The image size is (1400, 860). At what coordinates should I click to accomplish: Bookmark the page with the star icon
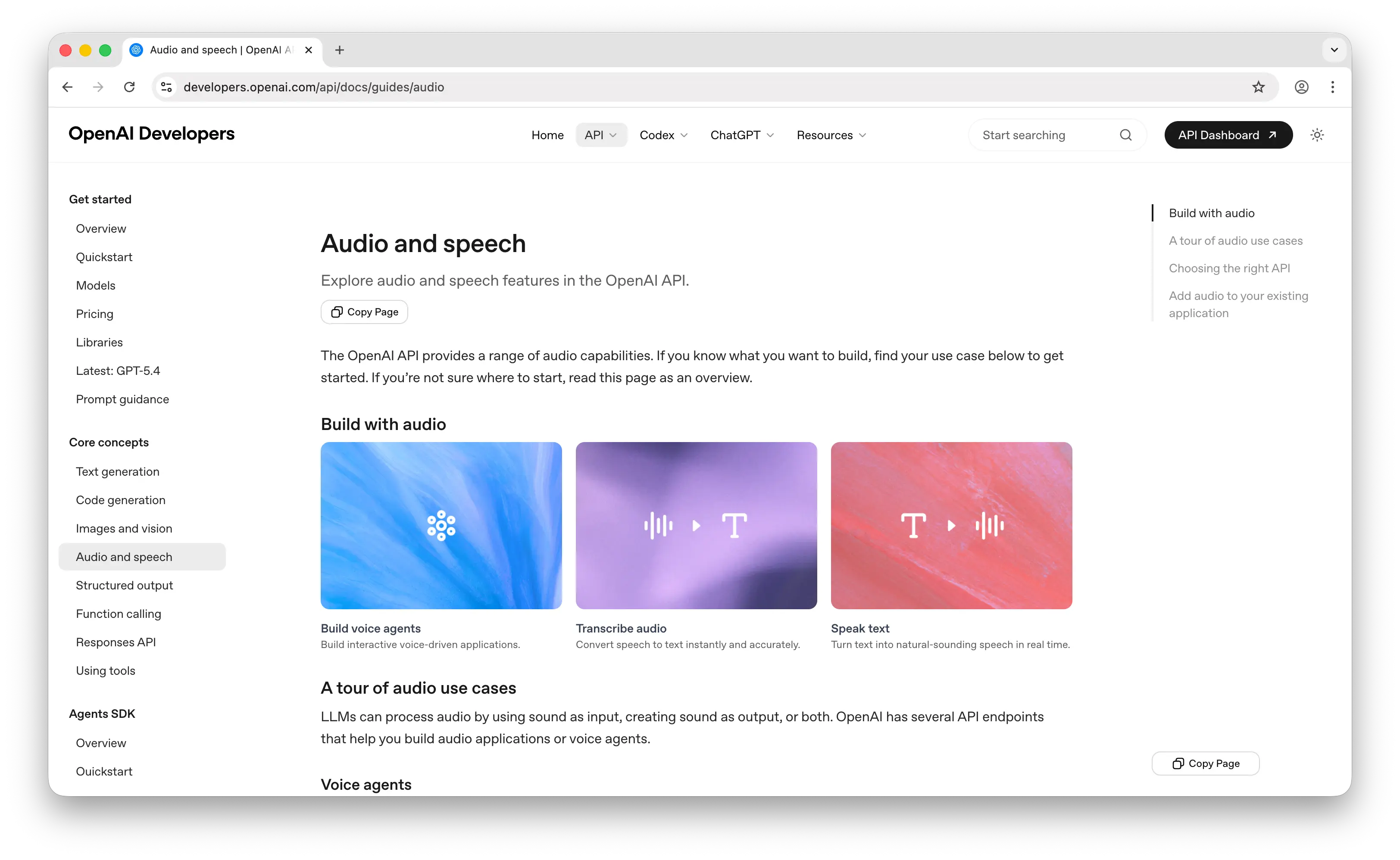1258,87
